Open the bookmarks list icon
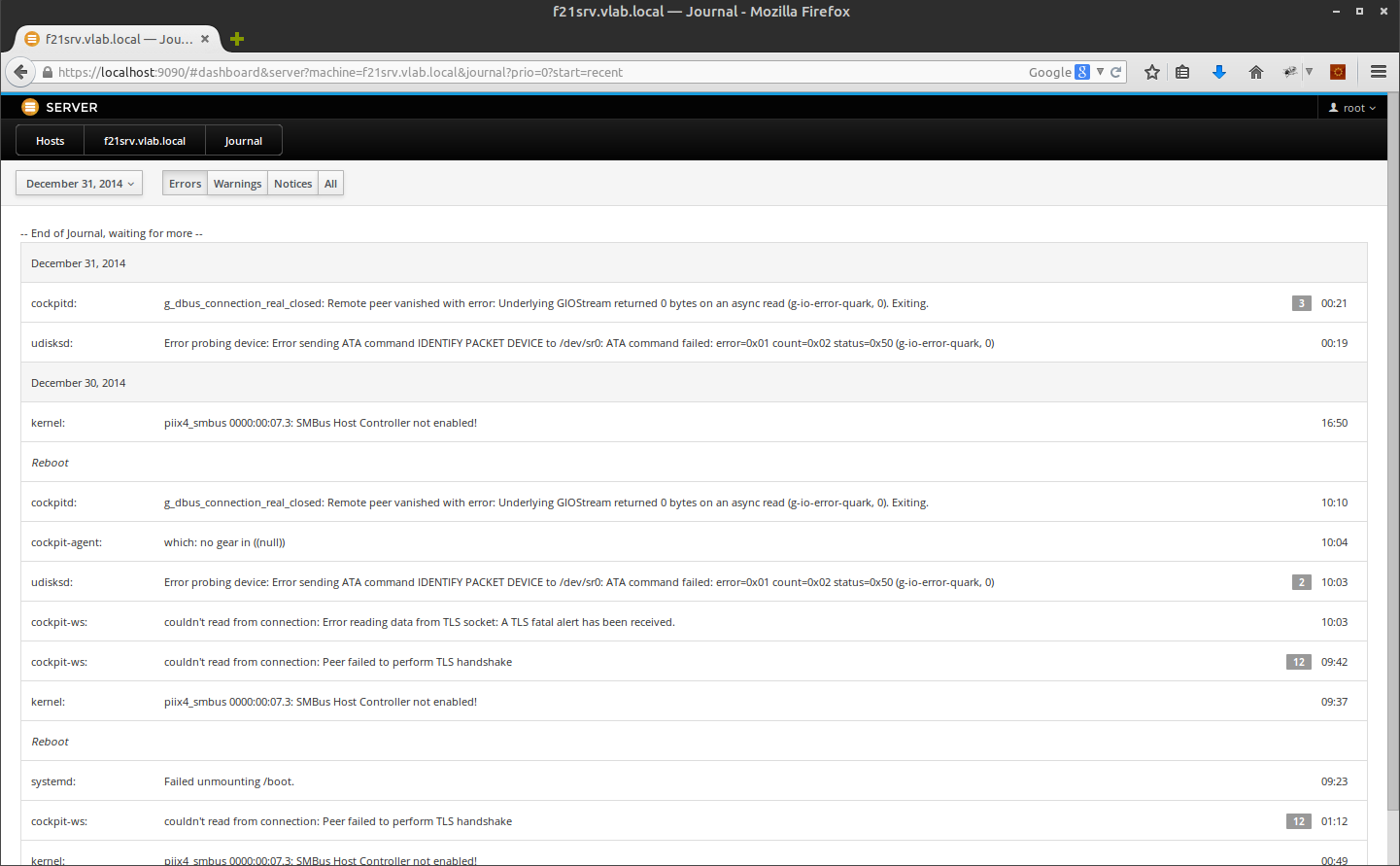The height and width of the screenshot is (866, 1400). click(1182, 72)
